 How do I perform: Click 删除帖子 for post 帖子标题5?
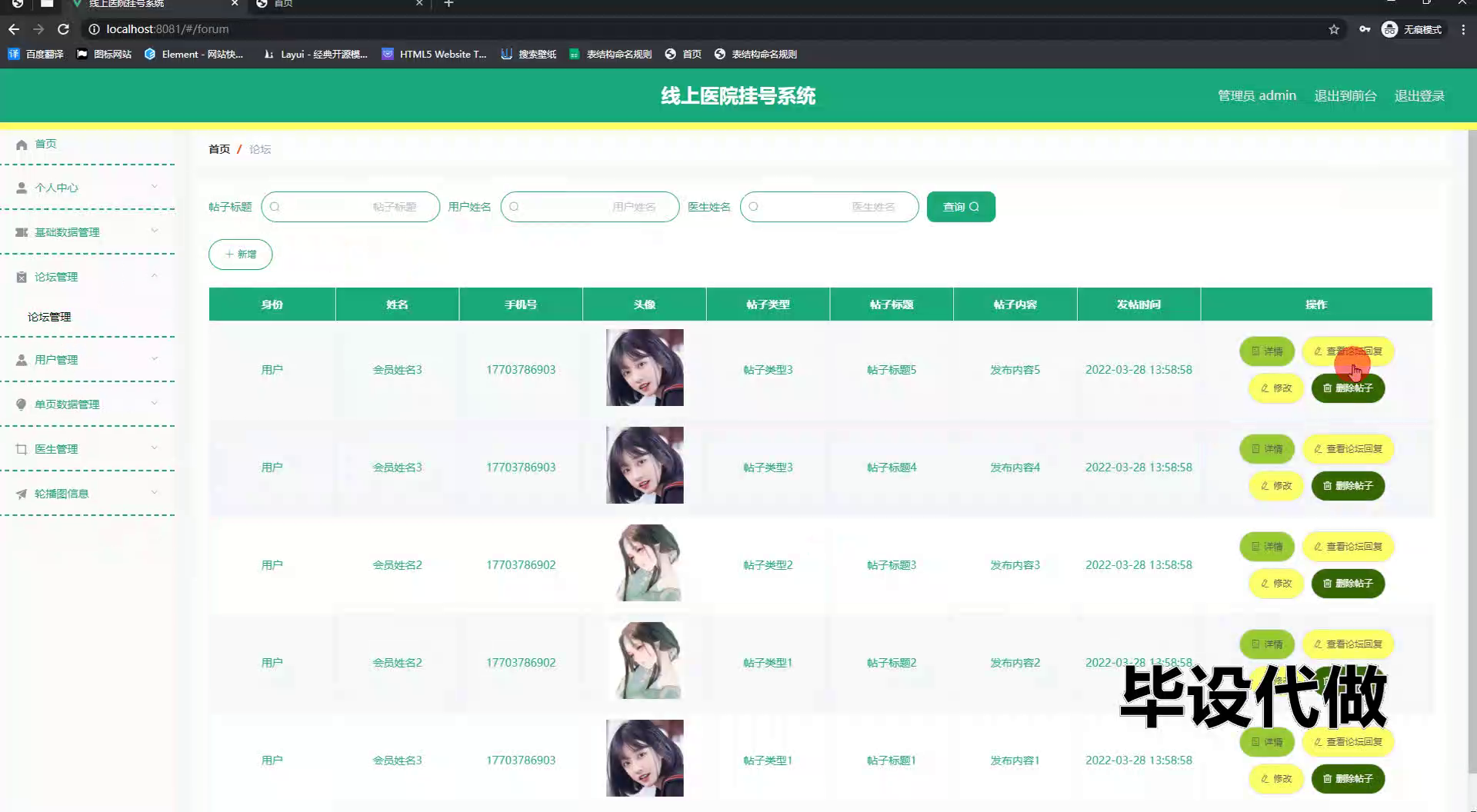(1348, 388)
